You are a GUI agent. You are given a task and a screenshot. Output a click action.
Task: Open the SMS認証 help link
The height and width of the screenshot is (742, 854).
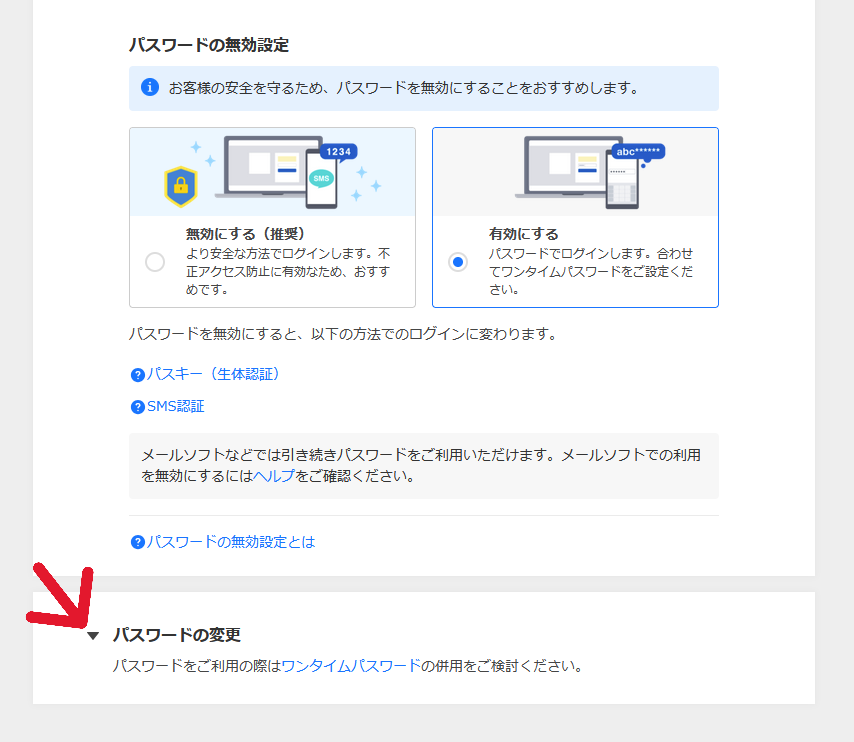pyautogui.click(x=175, y=406)
